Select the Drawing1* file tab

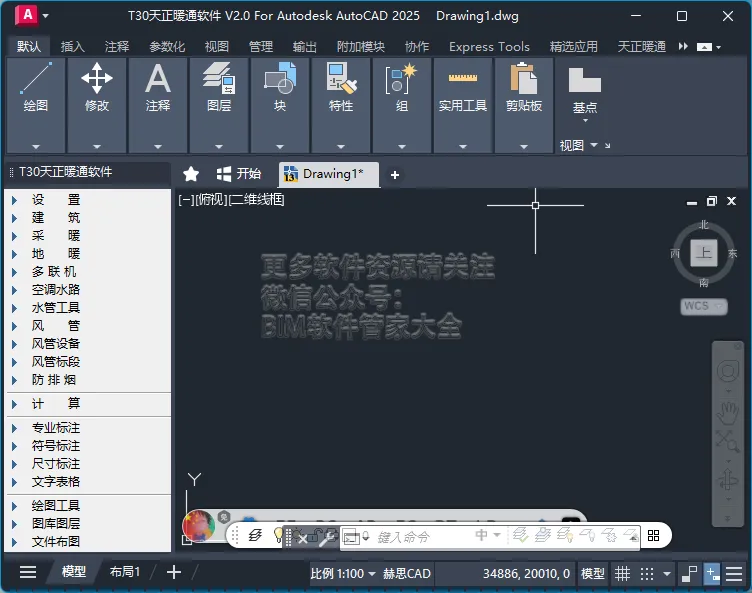[x=329, y=174]
